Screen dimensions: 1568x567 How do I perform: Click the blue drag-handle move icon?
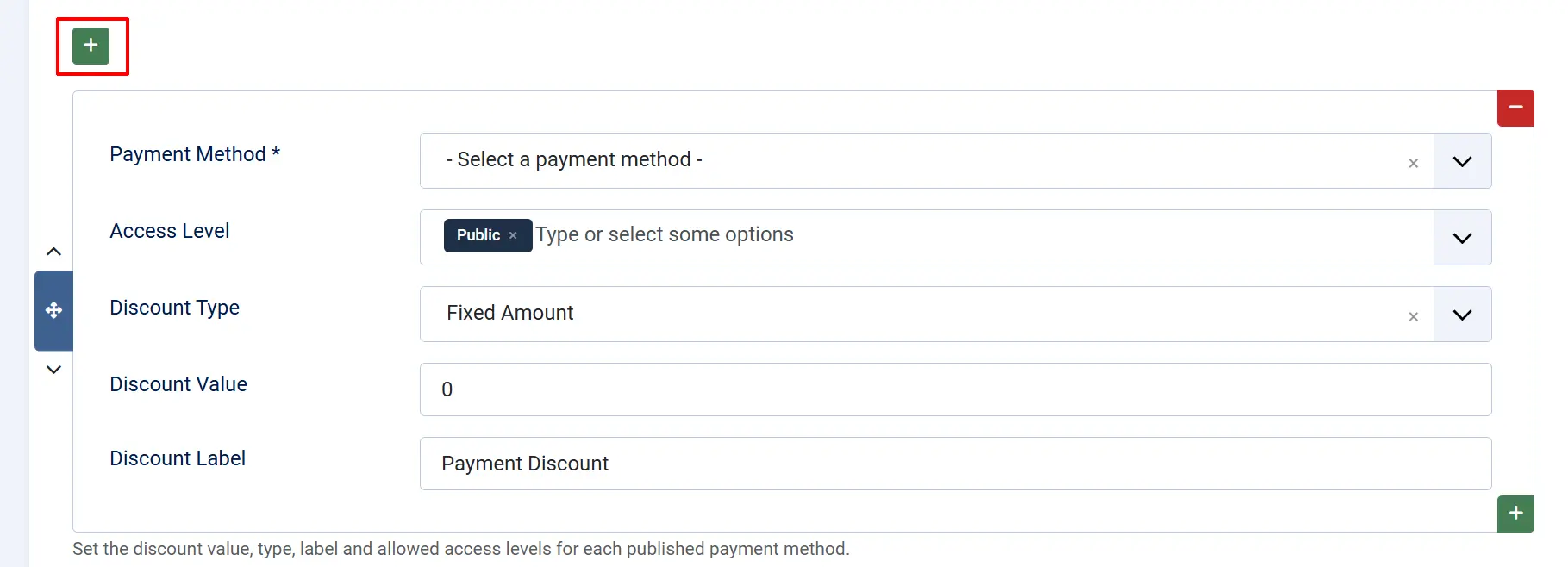[53, 310]
